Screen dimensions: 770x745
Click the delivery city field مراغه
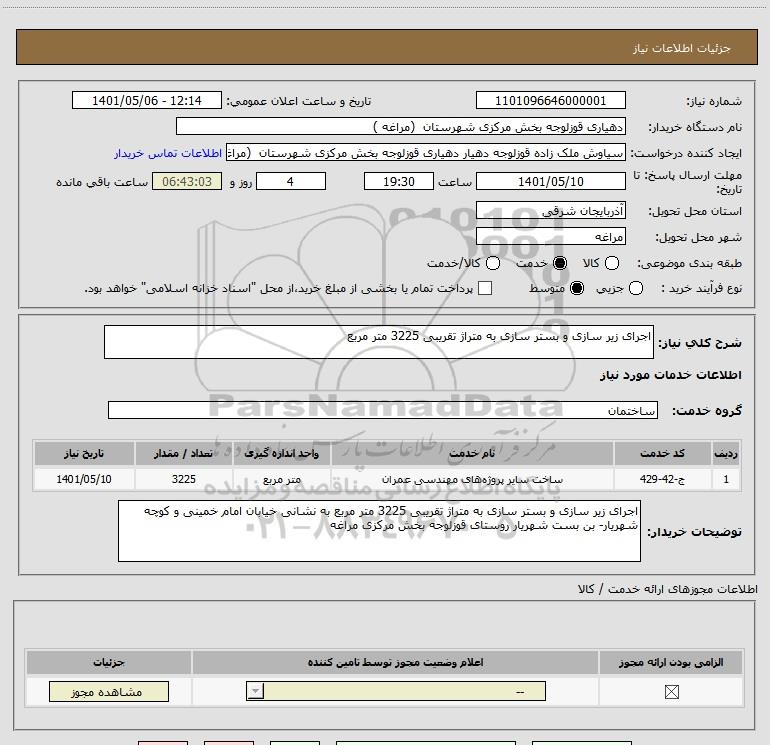(550, 237)
